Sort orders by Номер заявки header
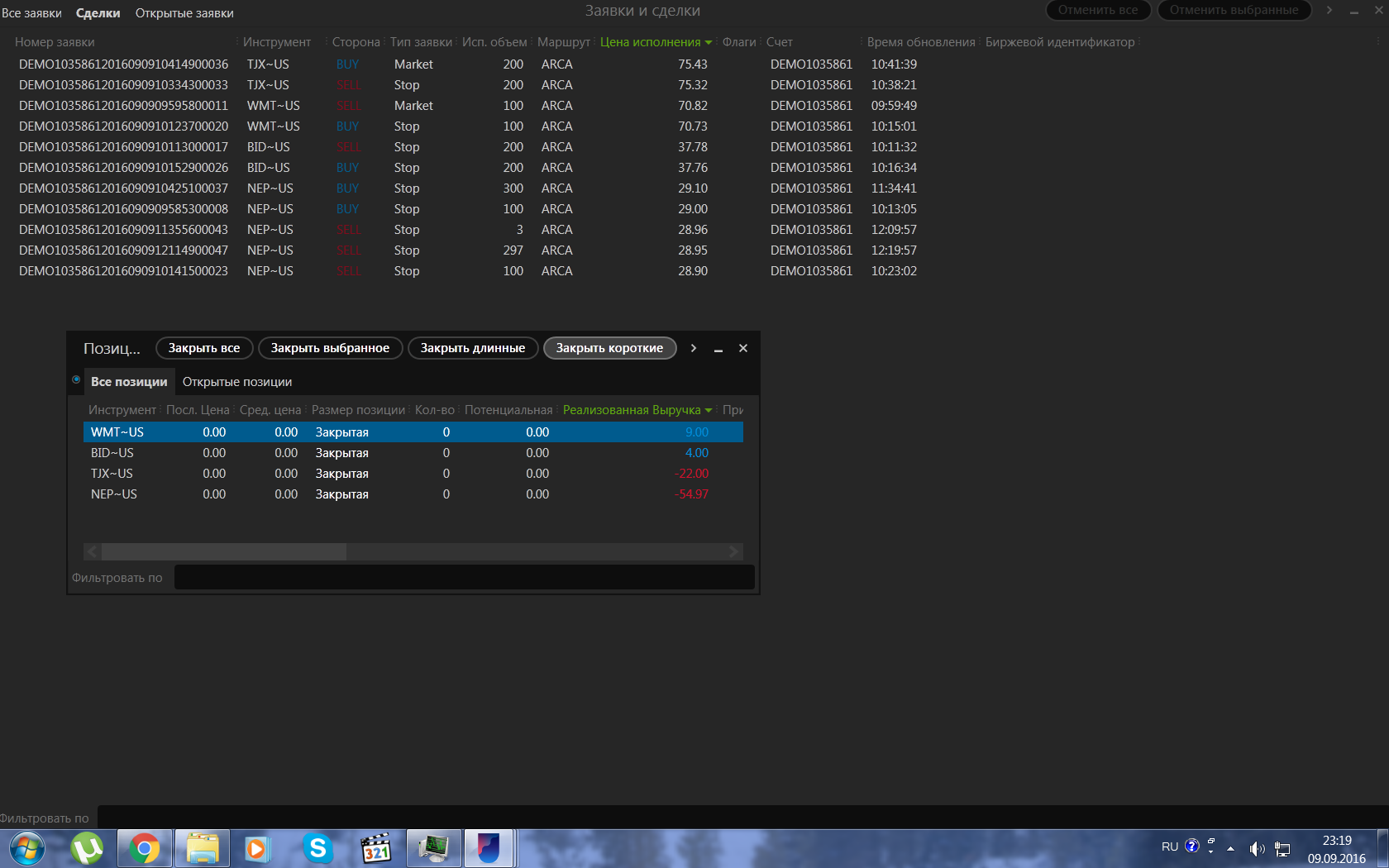This screenshot has height=868, width=1389. [55, 42]
